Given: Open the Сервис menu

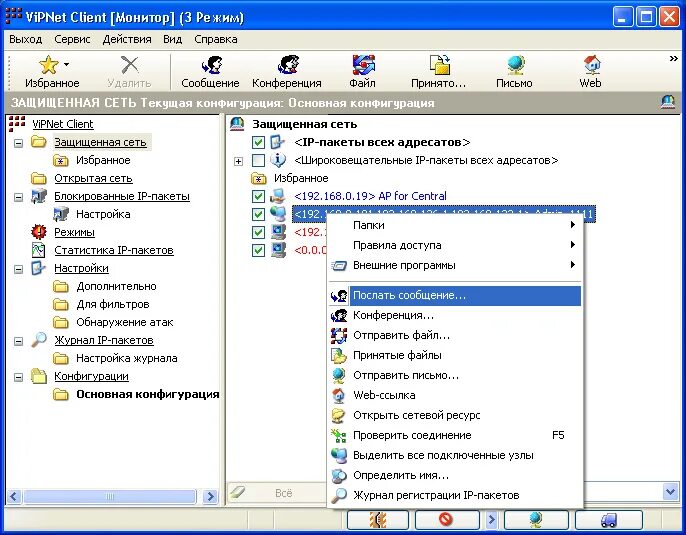Looking at the screenshot, I should click(72, 39).
